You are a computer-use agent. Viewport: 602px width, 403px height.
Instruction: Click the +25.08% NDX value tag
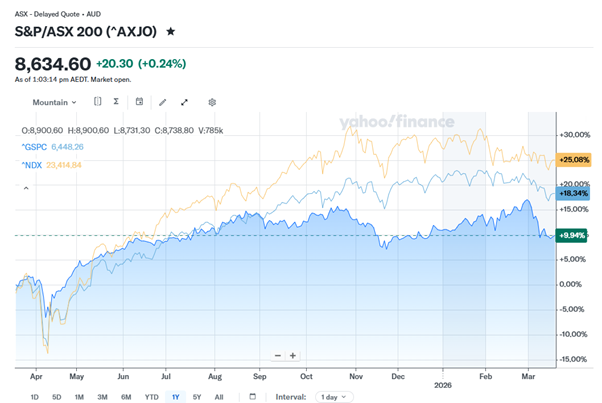coord(574,160)
